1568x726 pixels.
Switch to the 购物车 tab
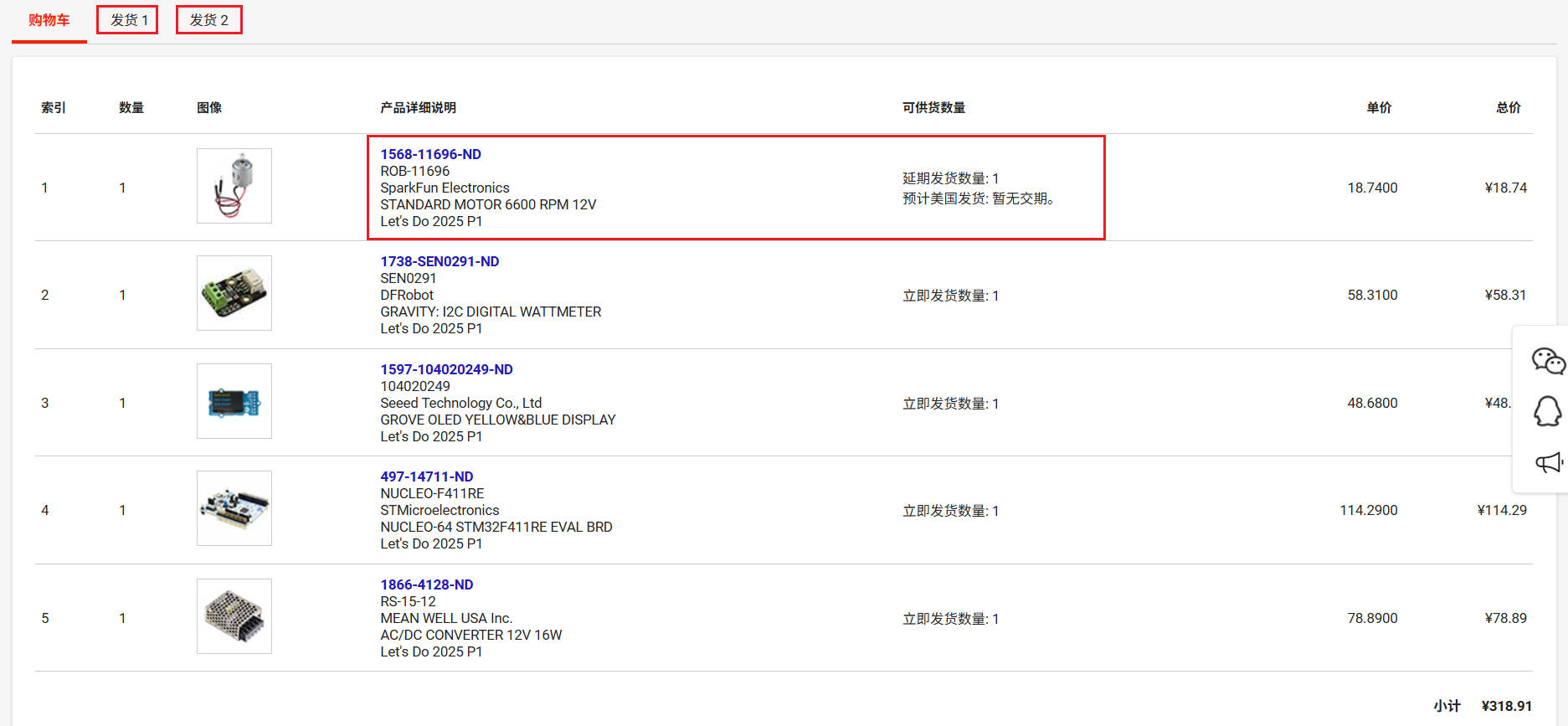(49, 20)
